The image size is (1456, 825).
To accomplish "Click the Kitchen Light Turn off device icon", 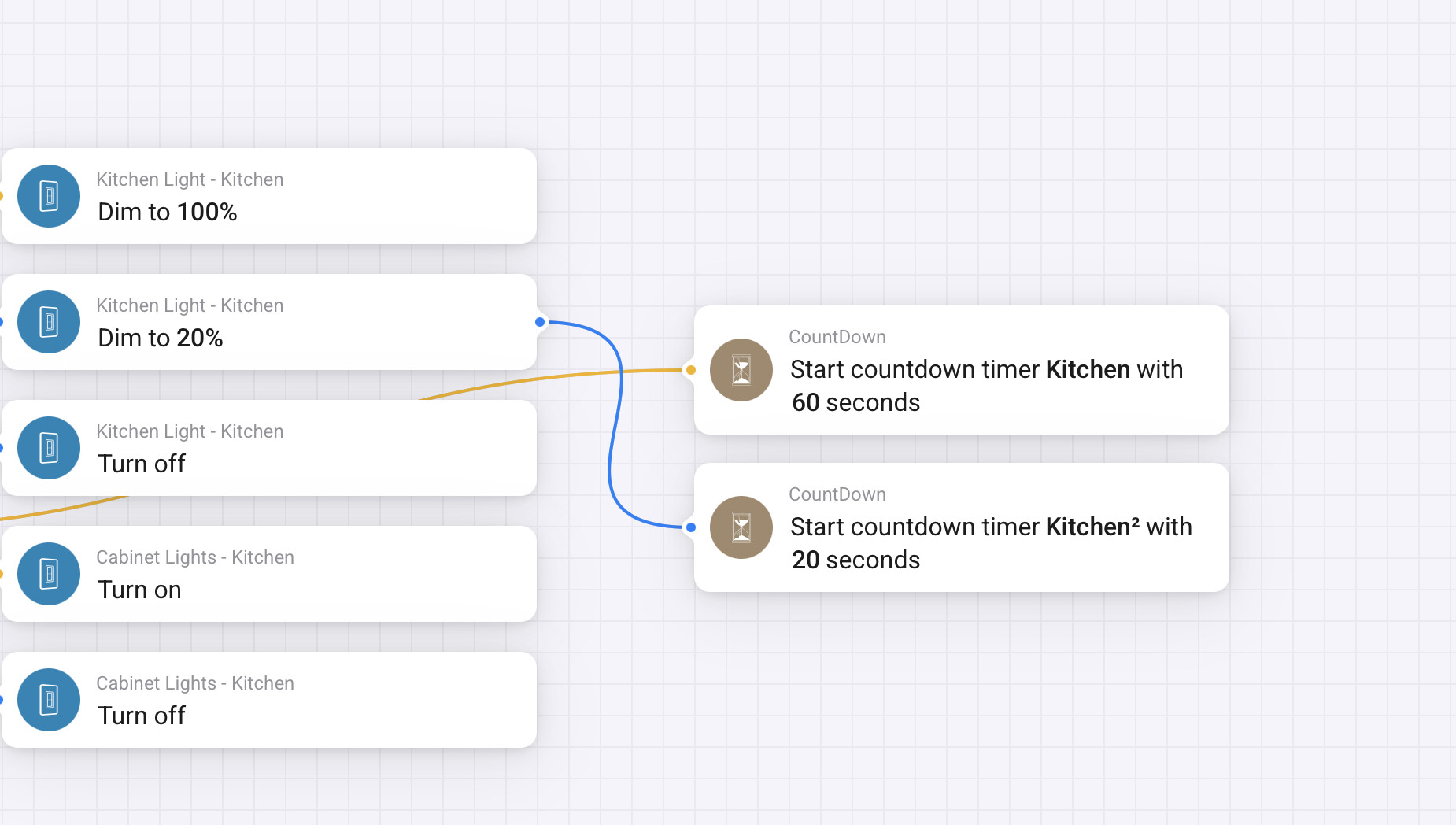I will tap(49, 448).
